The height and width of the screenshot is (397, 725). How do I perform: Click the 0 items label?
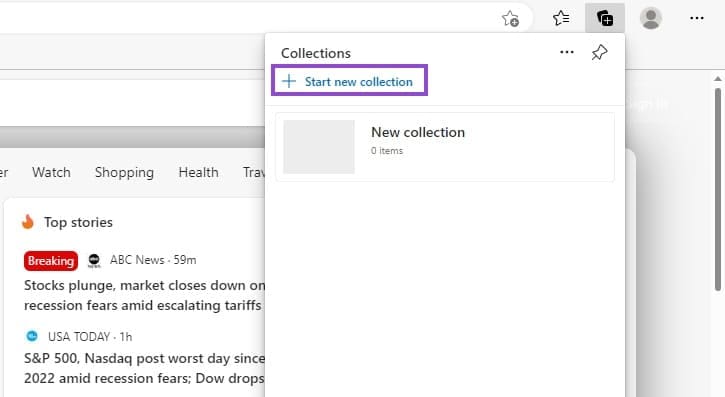[x=387, y=151]
